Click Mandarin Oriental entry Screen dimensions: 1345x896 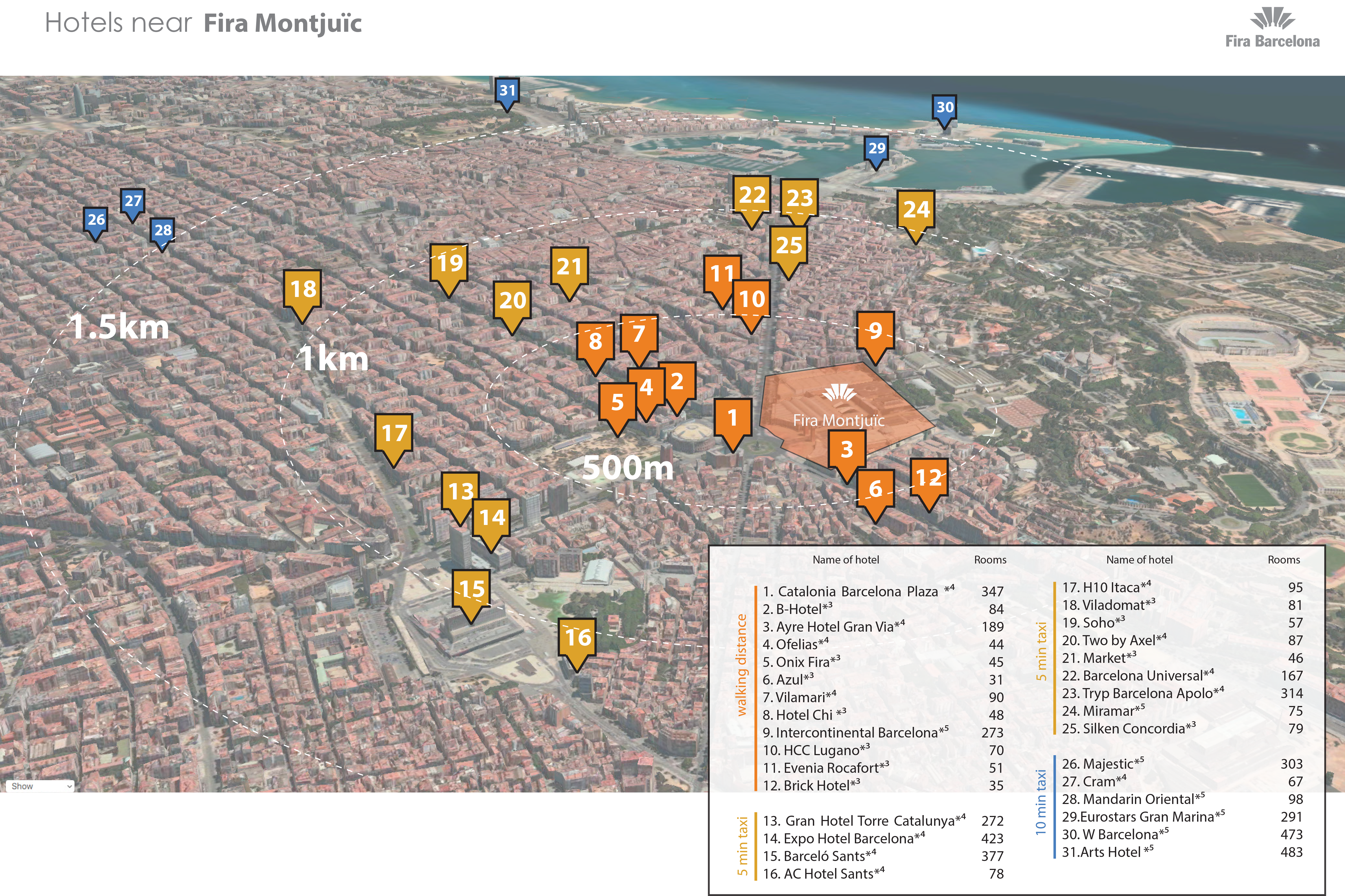tap(1183, 799)
